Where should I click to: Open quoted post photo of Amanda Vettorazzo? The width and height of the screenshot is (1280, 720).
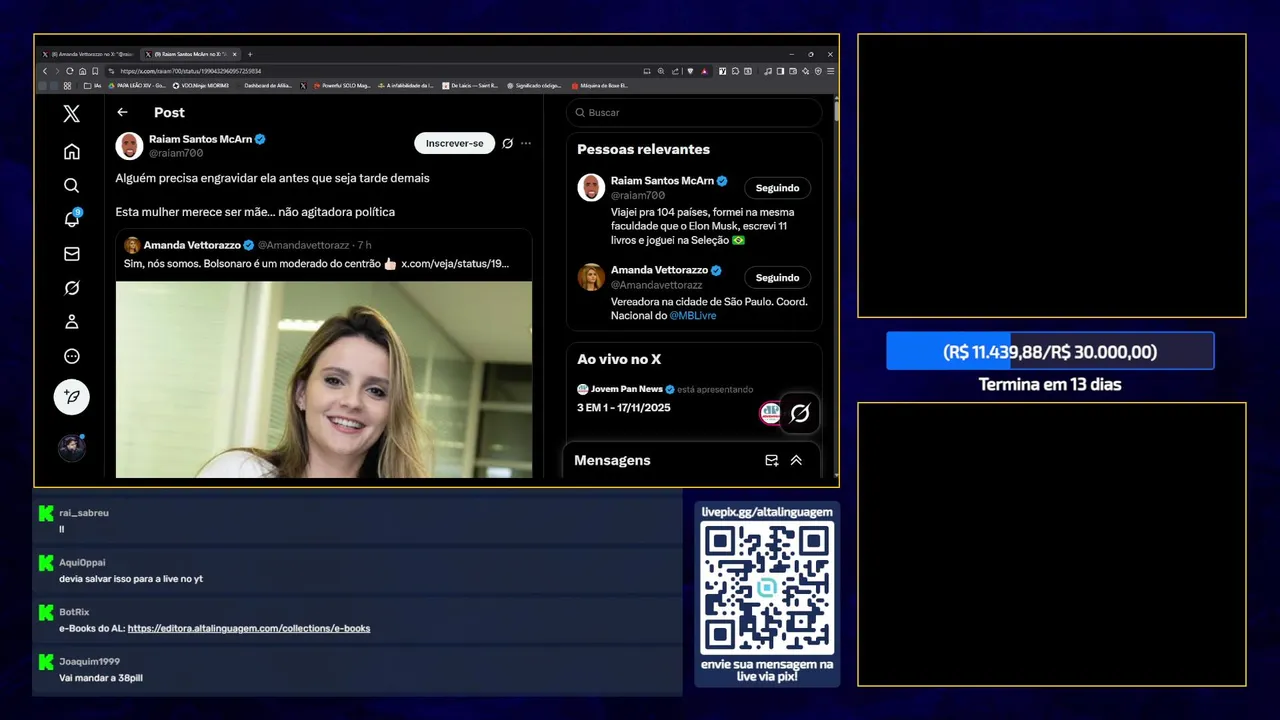[x=324, y=379]
